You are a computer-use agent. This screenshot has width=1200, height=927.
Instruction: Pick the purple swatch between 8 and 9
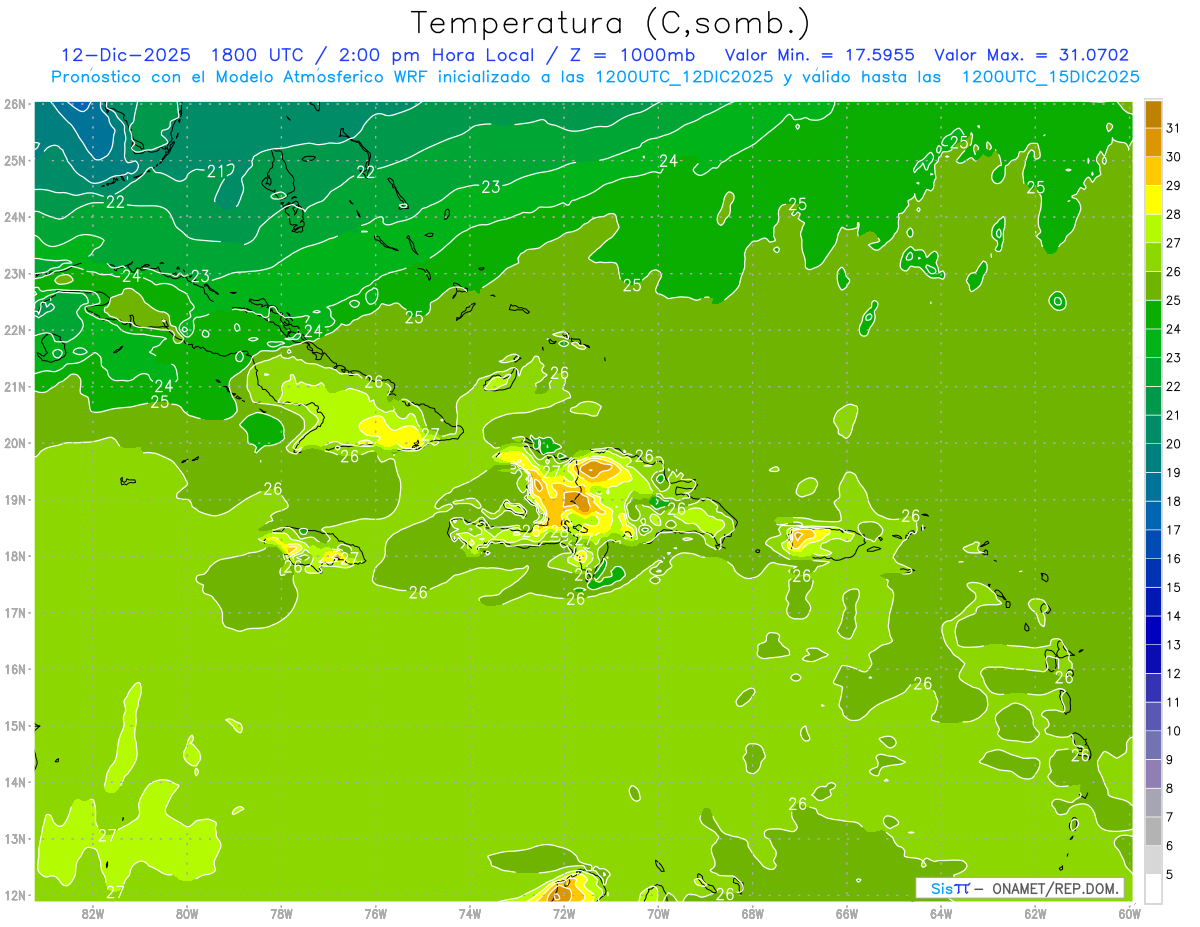(1153, 774)
